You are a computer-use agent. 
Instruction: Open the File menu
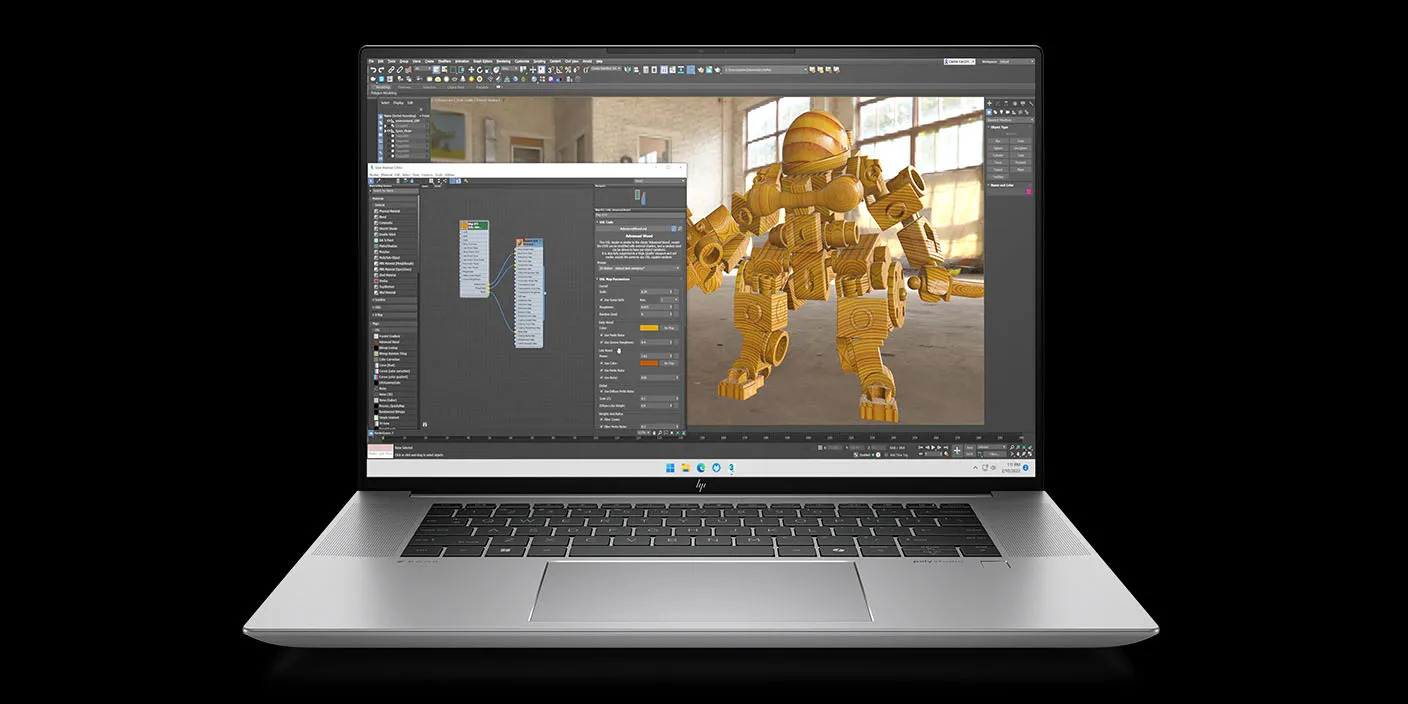(x=371, y=61)
